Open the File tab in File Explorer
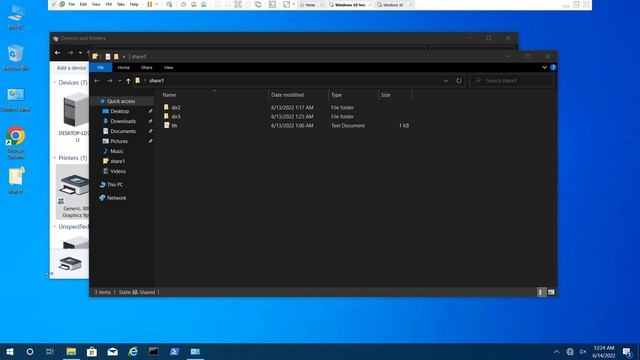The height and width of the screenshot is (360, 640). (100, 68)
